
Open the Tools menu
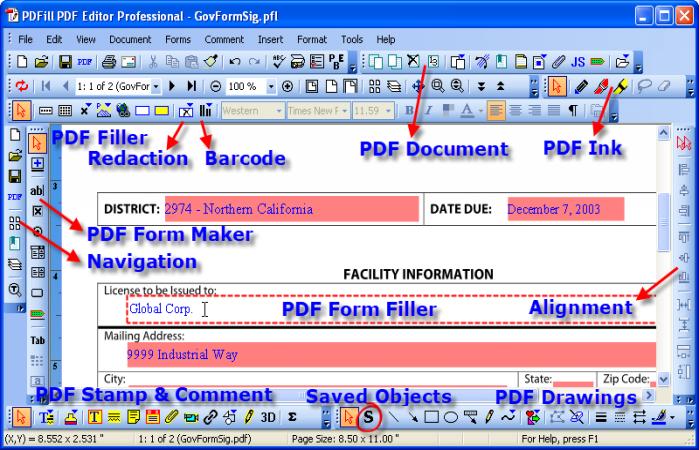pyautogui.click(x=352, y=39)
